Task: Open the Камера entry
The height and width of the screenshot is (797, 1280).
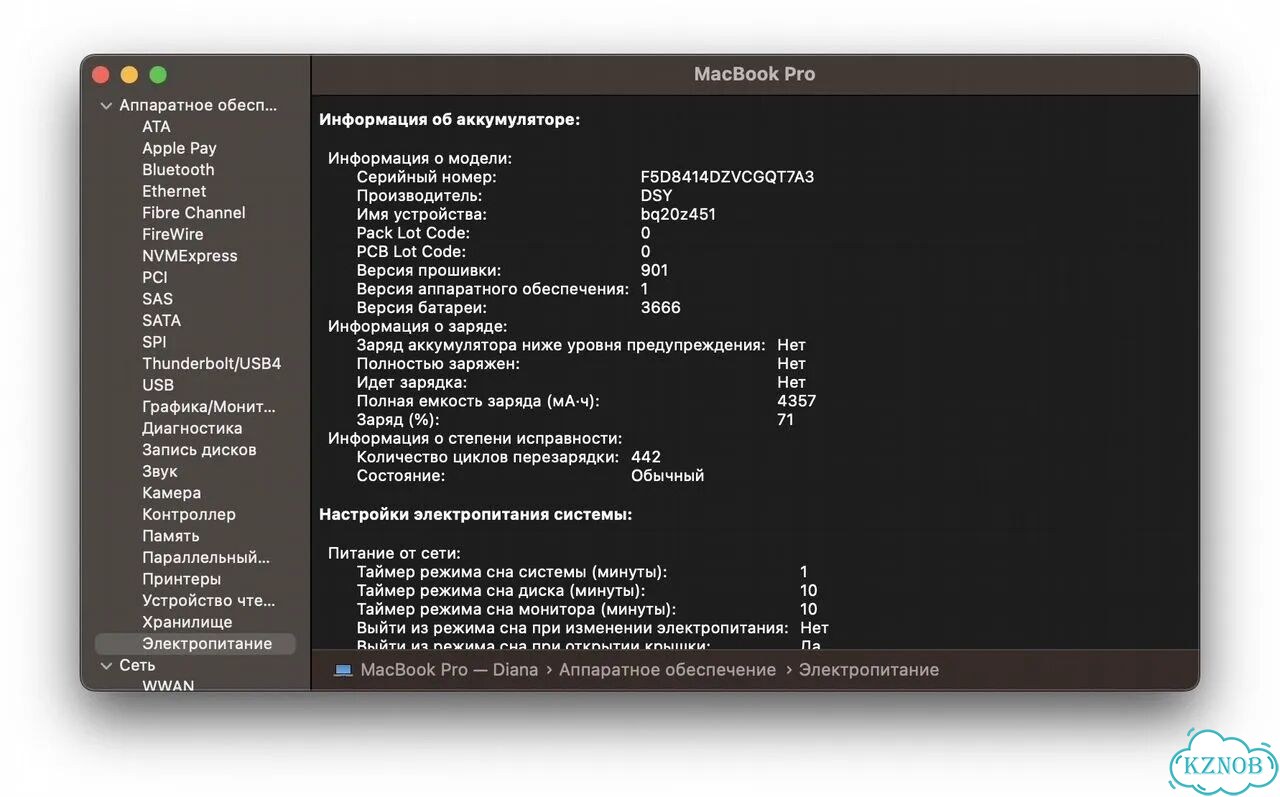Action: pyautogui.click(x=171, y=493)
